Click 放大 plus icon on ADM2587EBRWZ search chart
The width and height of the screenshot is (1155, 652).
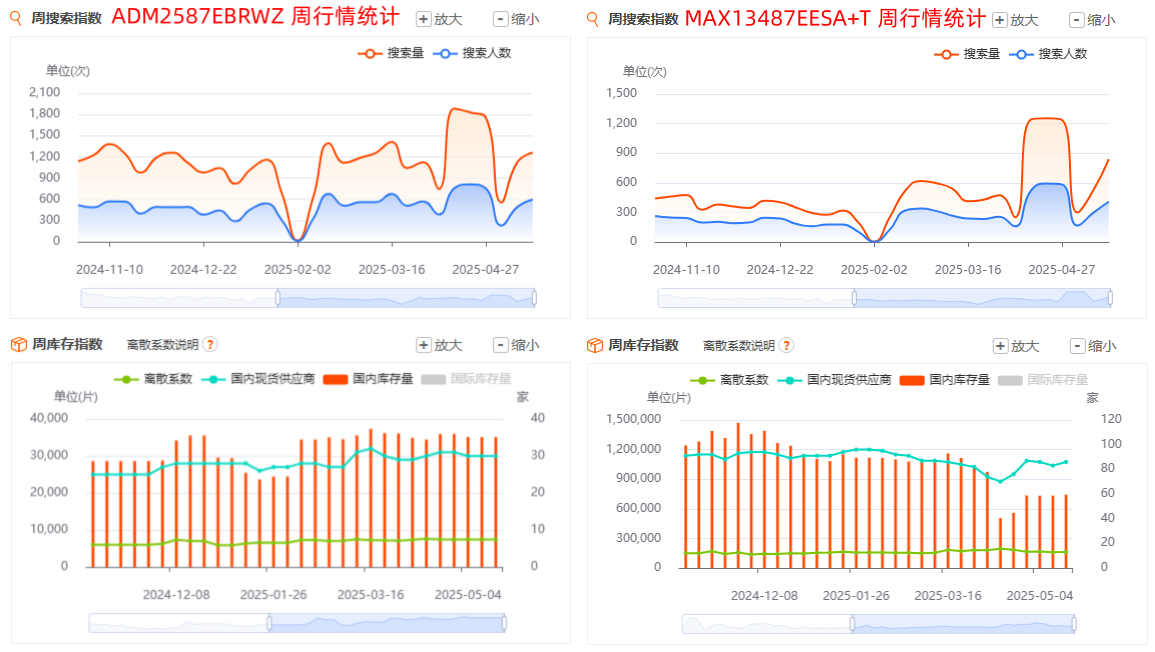(x=424, y=19)
